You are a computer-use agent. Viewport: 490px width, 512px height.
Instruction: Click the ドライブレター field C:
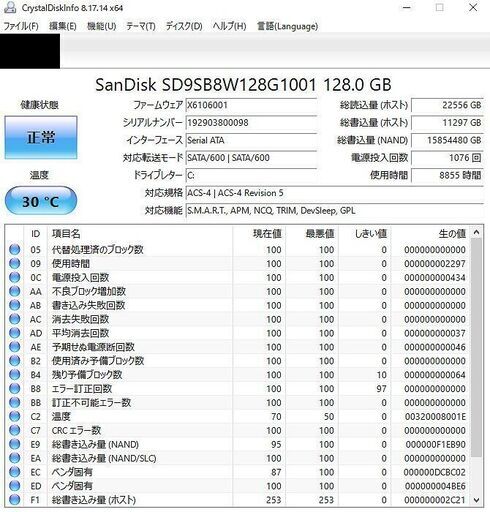point(251,175)
